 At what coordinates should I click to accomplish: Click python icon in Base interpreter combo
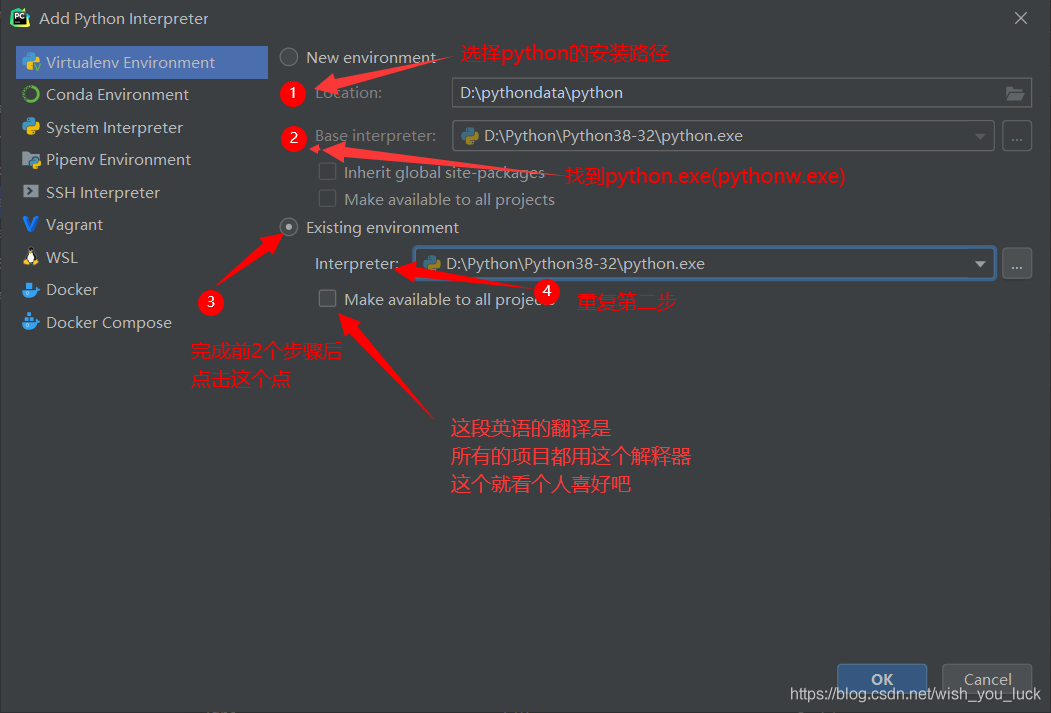point(470,136)
